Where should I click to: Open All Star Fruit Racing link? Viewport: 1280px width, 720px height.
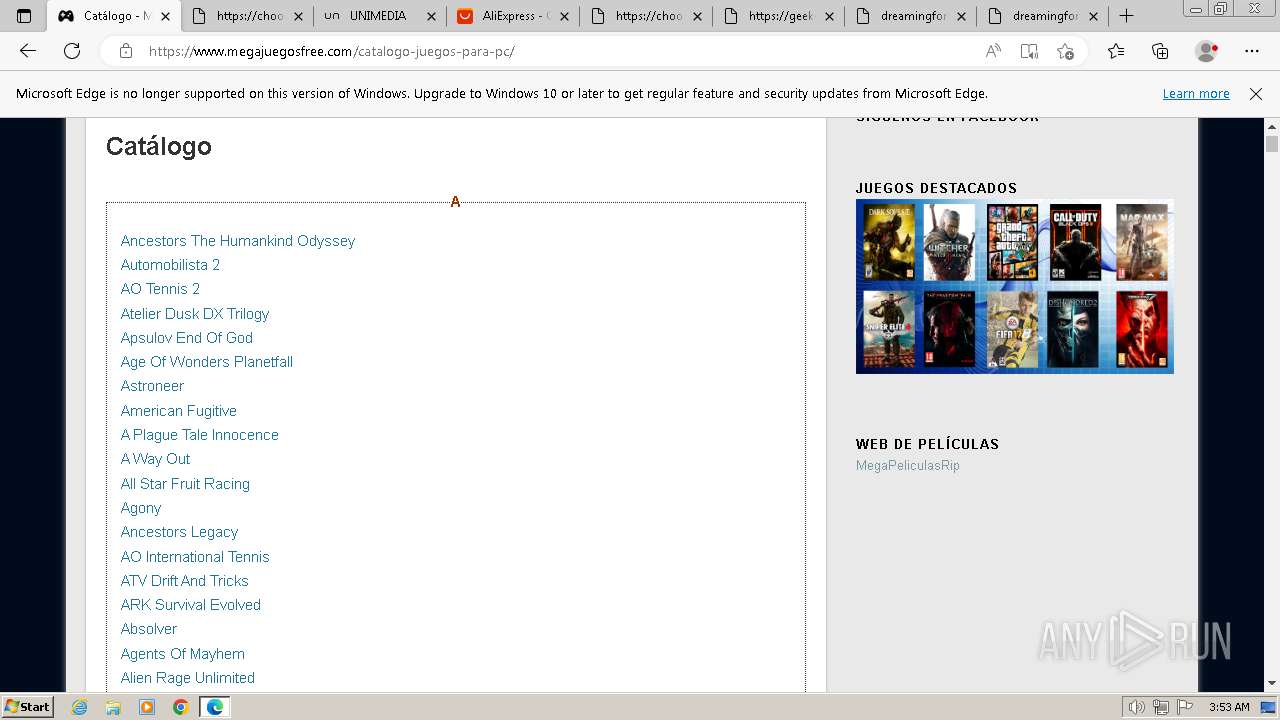[185, 484]
